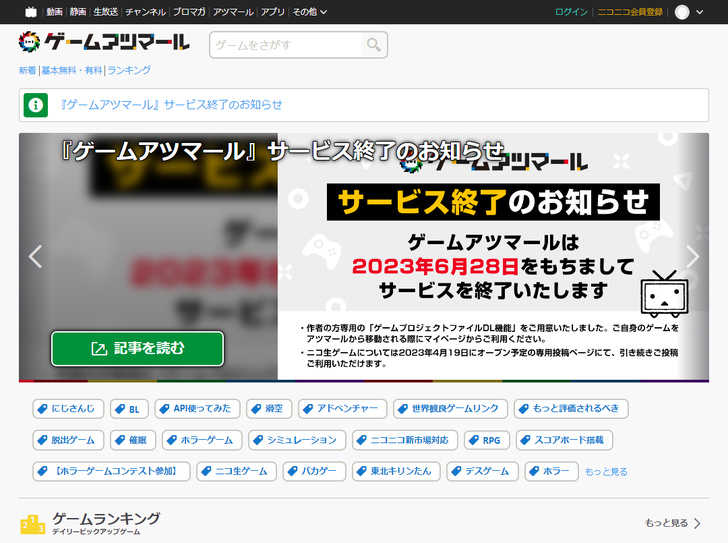Open the 新着 link

tap(27, 71)
